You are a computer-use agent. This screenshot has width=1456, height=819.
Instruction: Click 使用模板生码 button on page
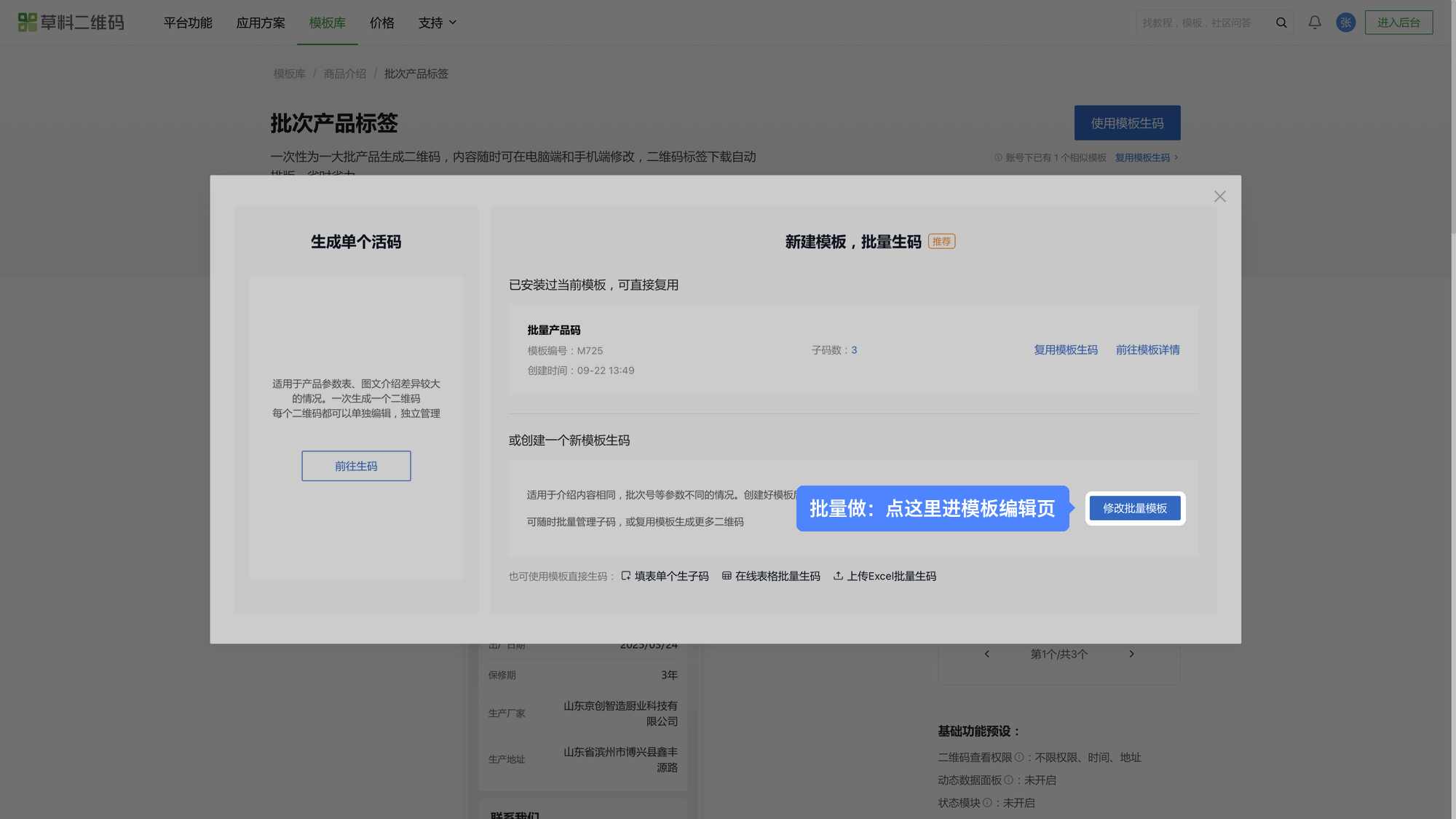1127,123
